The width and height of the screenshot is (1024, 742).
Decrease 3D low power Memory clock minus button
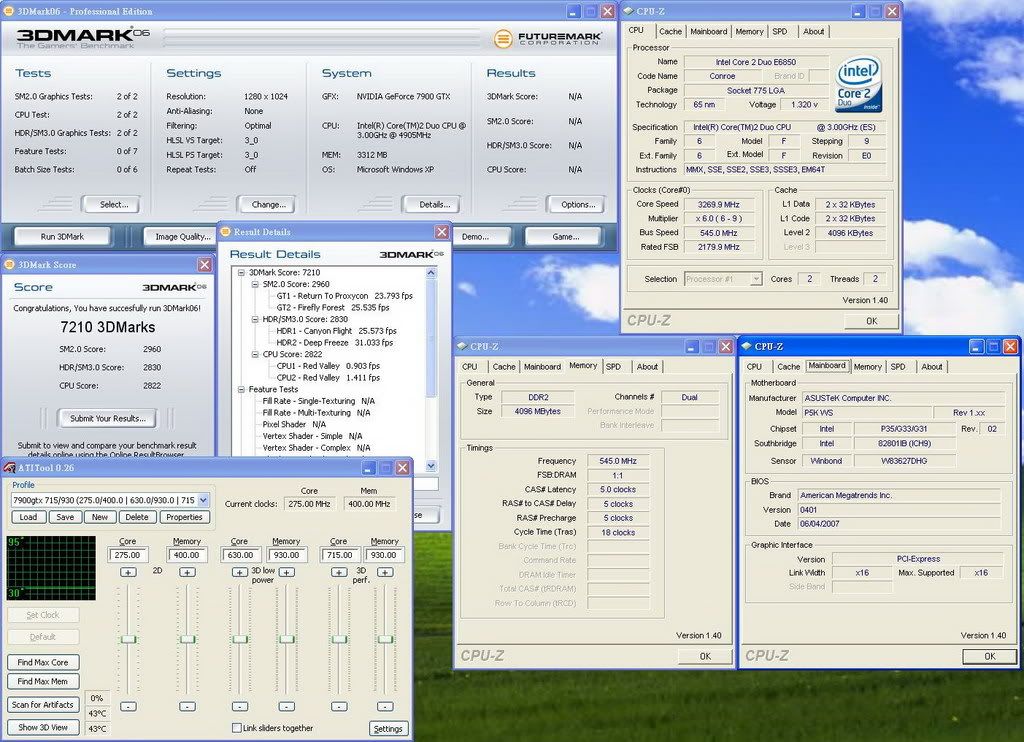pos(287,706)
